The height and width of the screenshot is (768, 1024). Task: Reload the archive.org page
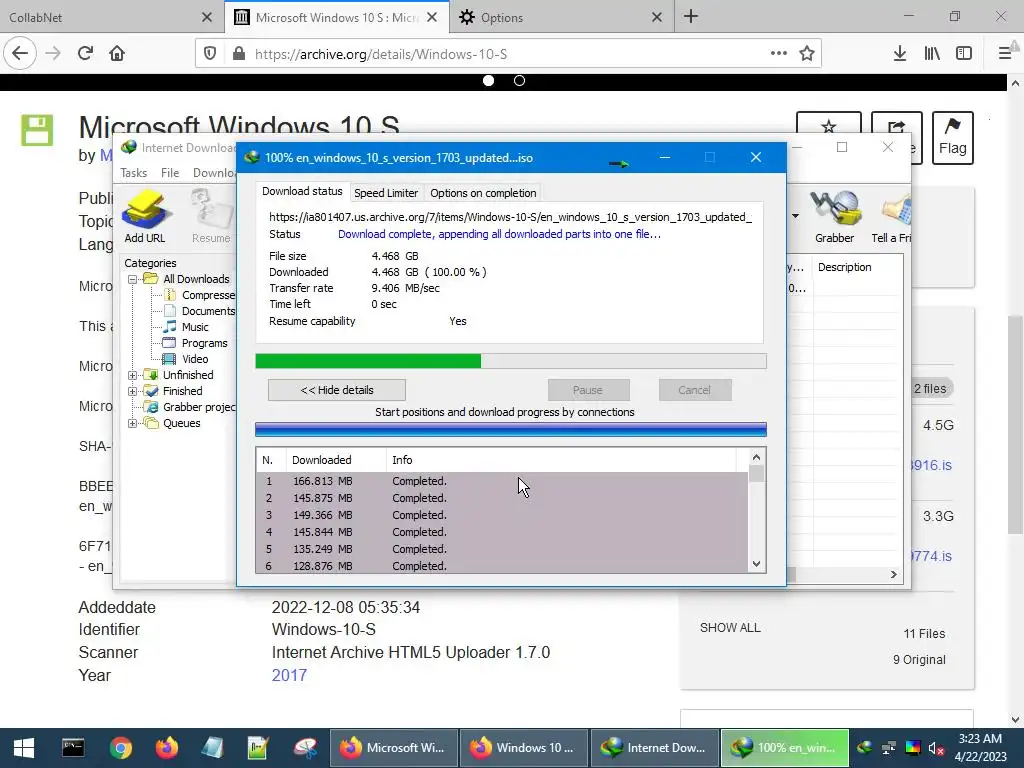click(85, 54)
